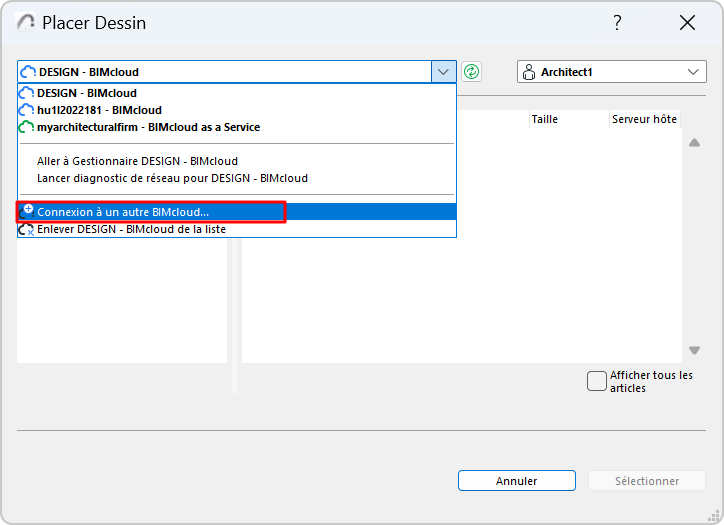Viewport: 724px width, 525px height.
Task: Click the plus icon for Connexion à un autre BIMcloud
Action: [x=28, y=211]
